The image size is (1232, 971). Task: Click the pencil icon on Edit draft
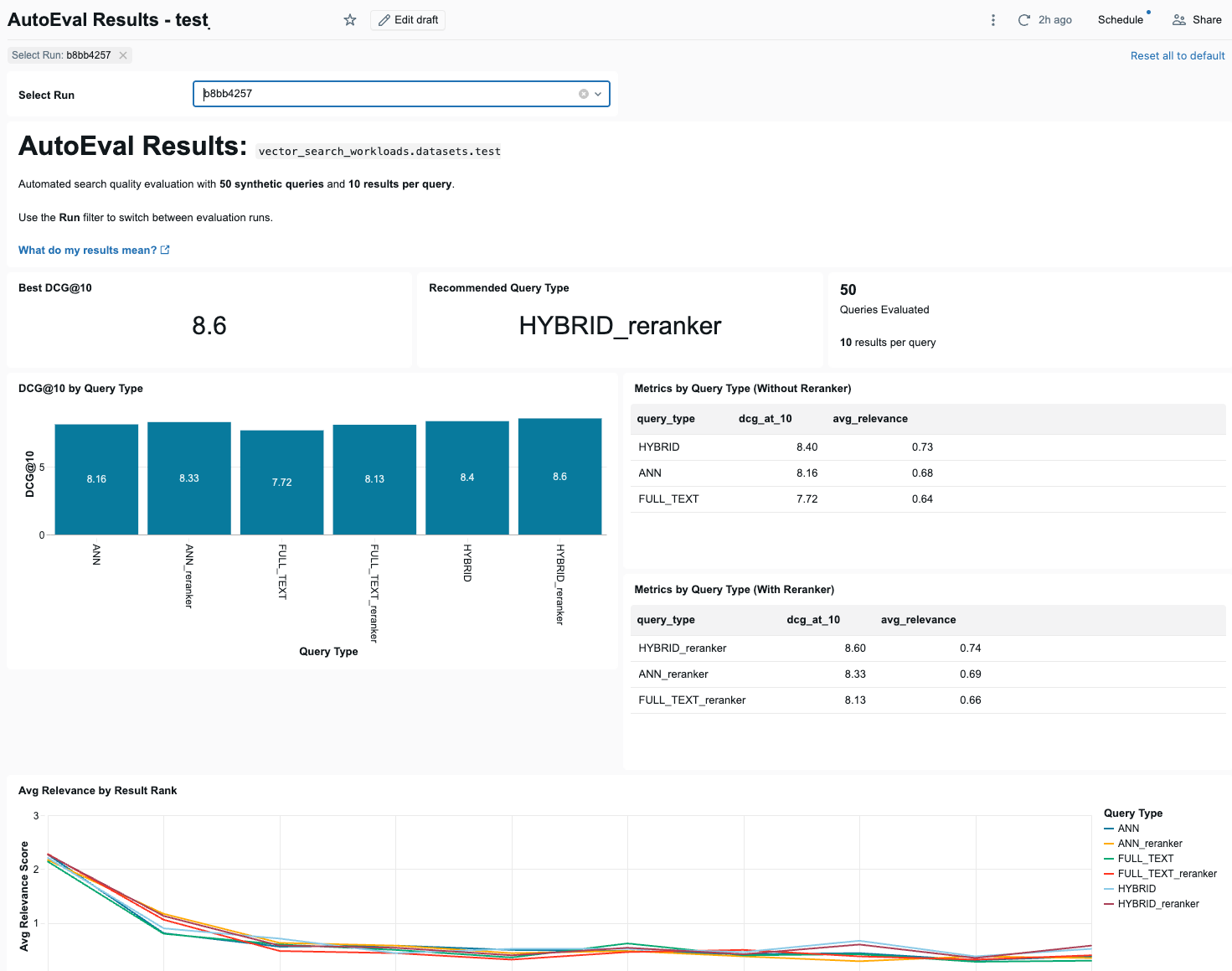click(x=384, y=20)
